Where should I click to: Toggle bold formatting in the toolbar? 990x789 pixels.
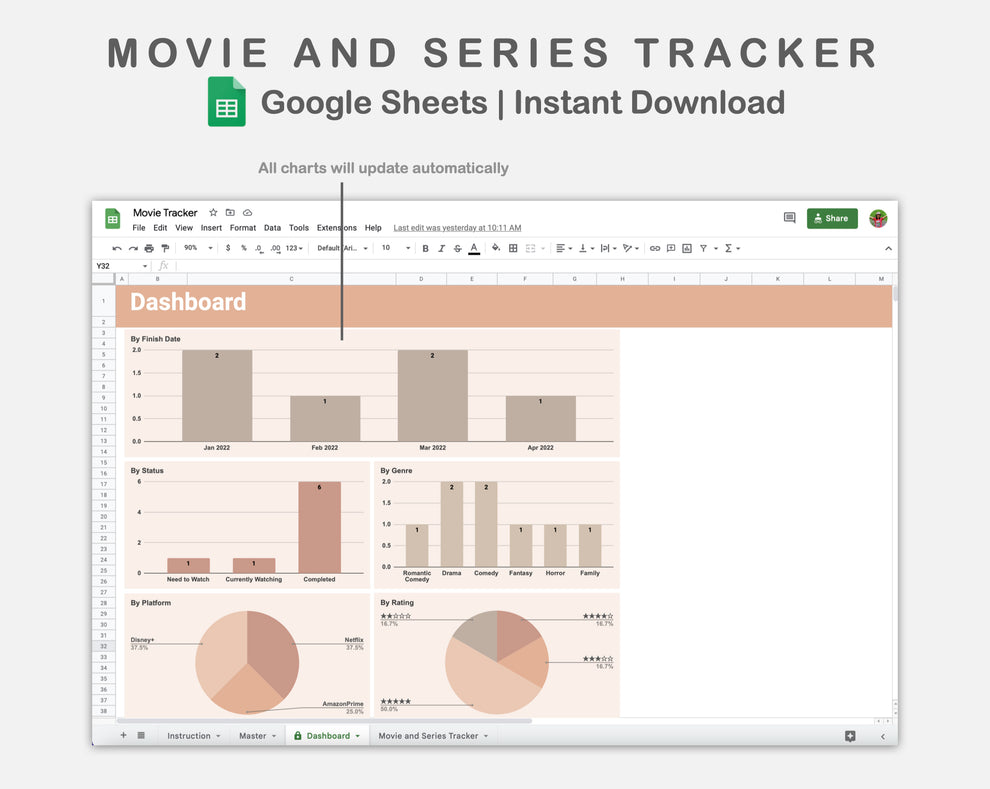(425, 248)
